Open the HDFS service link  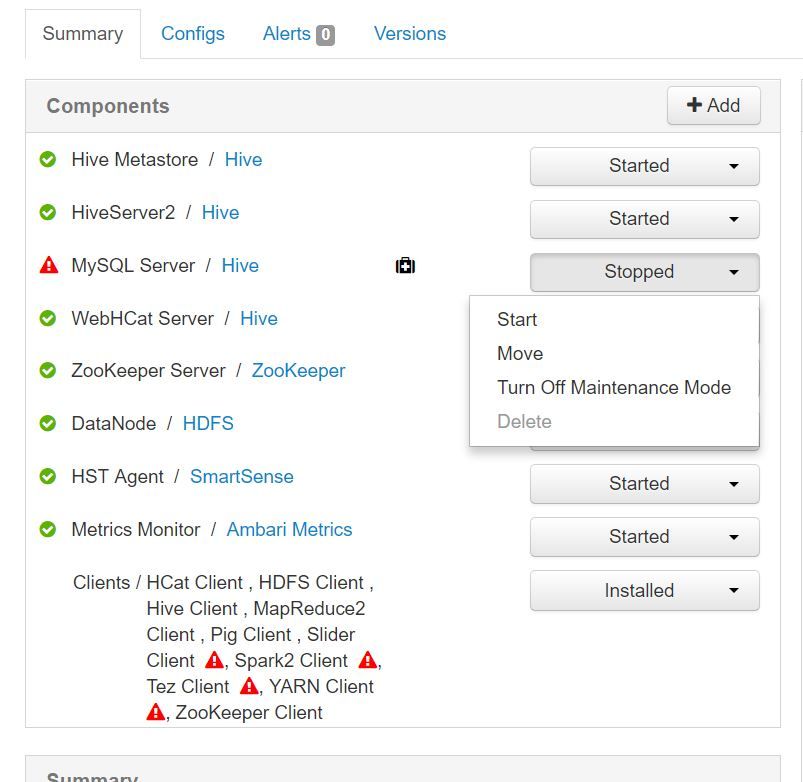coord(208,423)
